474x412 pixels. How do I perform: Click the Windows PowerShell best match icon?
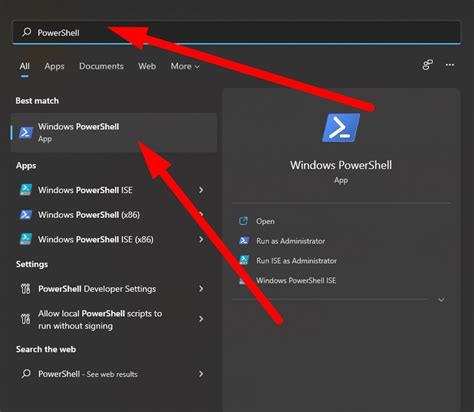(x=26, y=132)
